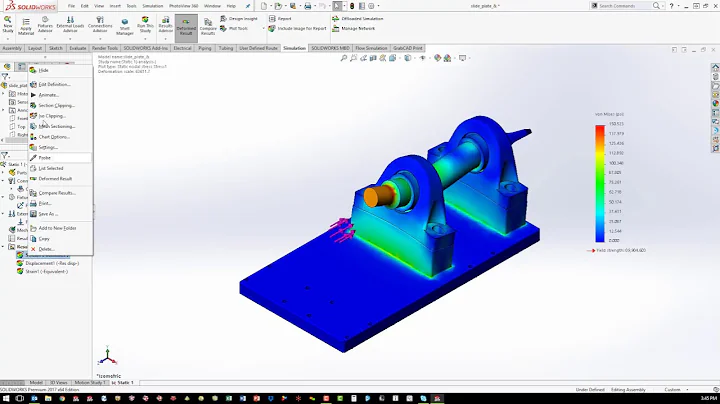Select Copy in the context menu
Screen dimensions: 720x404
click(x=60, y=239)
